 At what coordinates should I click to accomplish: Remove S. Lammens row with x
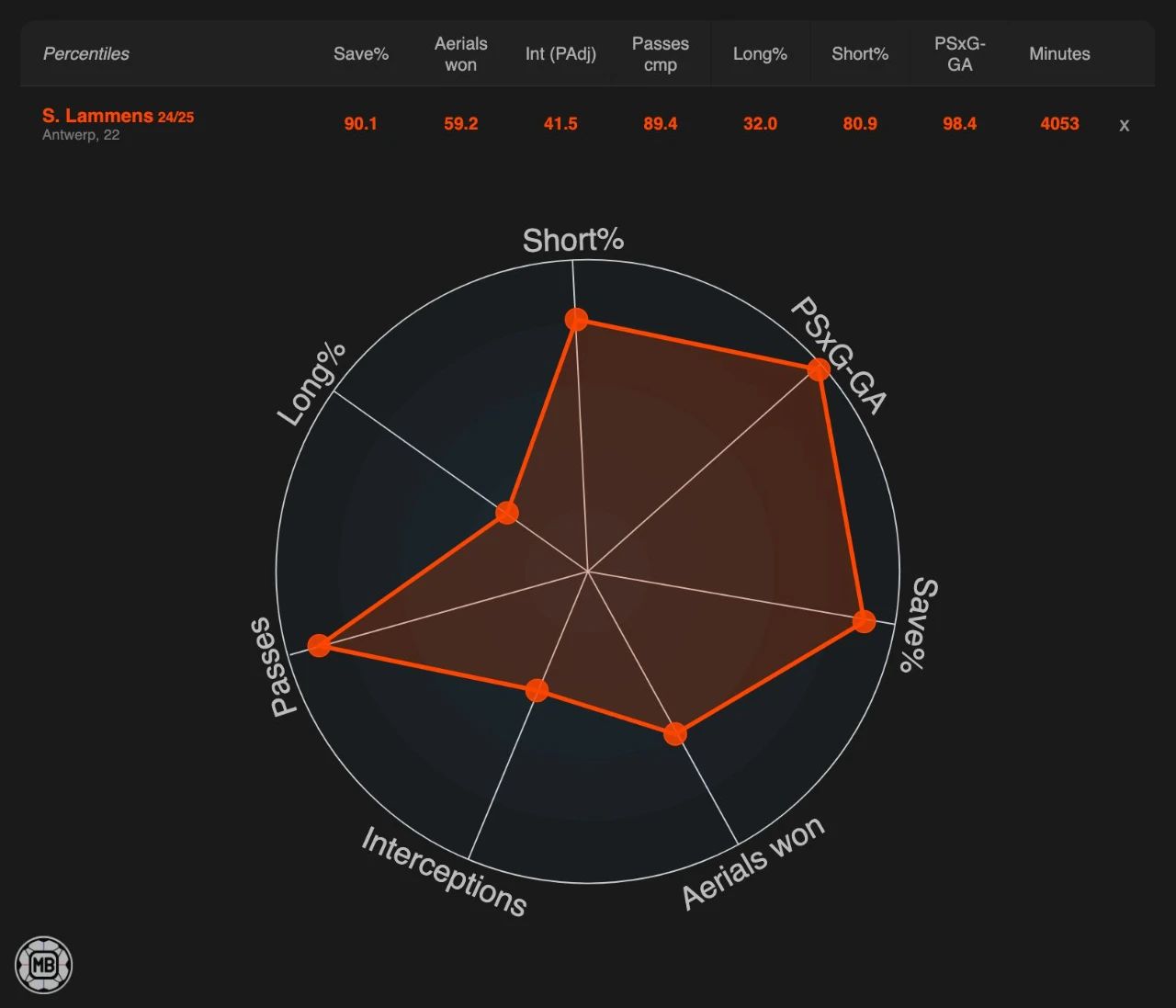(x=1124, y=126)
